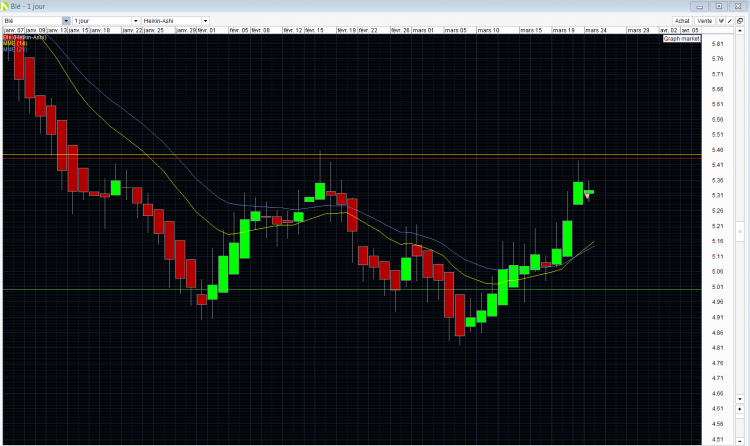Select the MME (14) indicator label

15,44
